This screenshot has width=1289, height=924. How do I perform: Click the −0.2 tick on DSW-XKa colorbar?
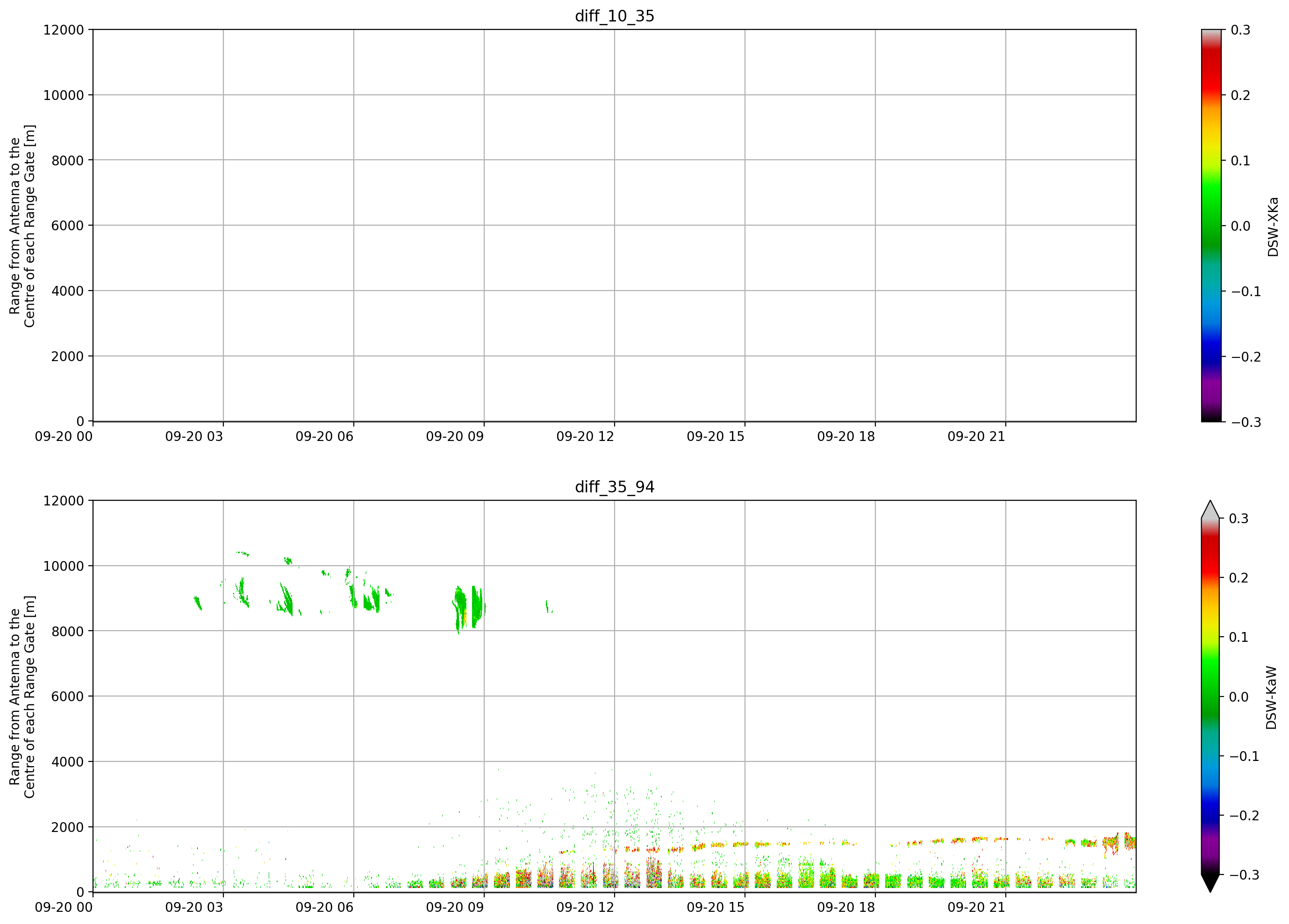[1246, 356]
